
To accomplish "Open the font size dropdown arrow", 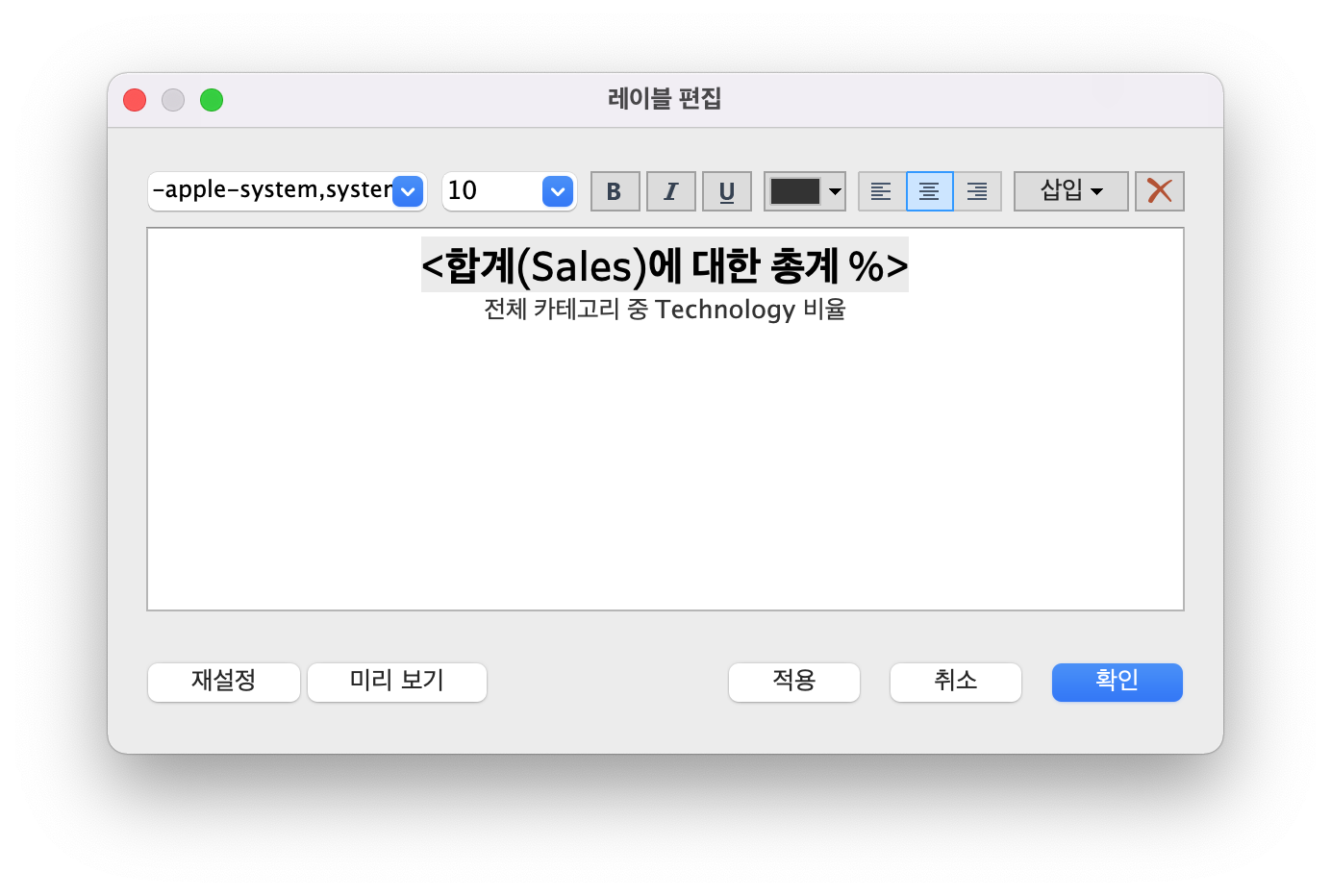I will 558,191.
